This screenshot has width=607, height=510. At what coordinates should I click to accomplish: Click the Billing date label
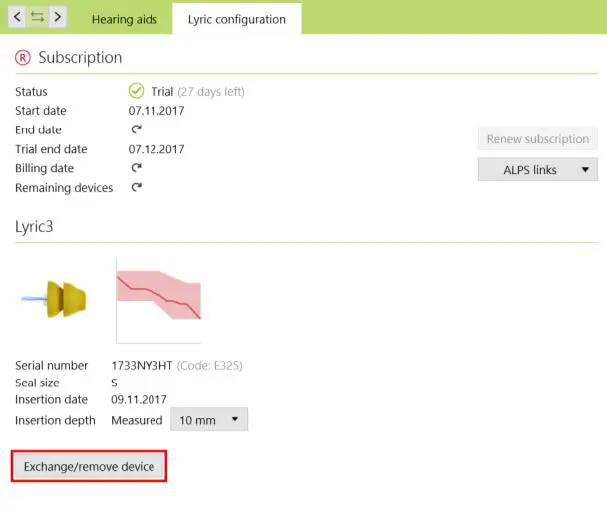coord(45,168)
